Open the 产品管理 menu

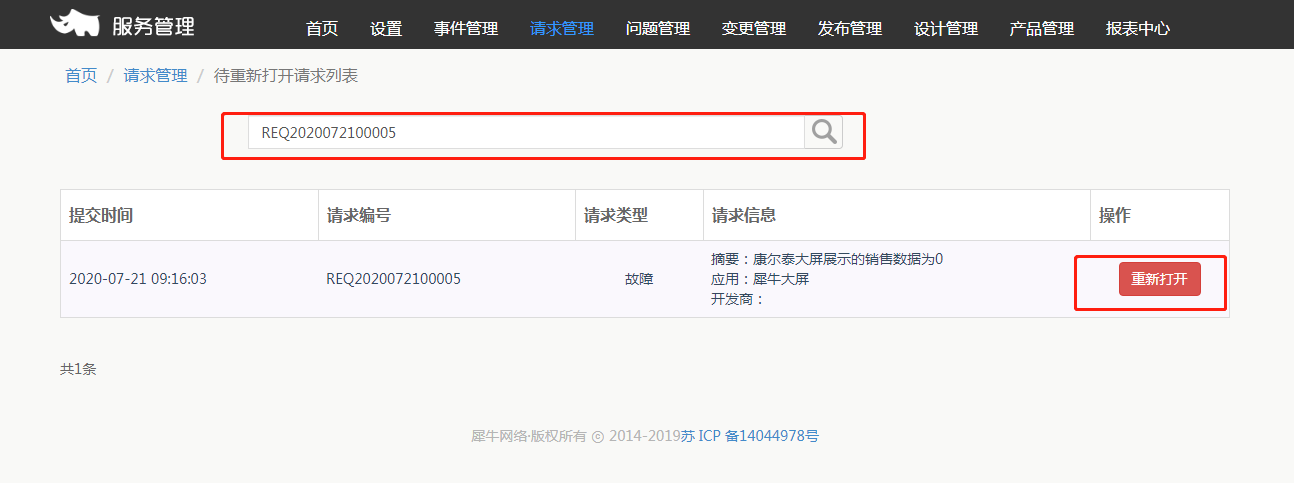pyautogui.click(x=1042, y=29)
